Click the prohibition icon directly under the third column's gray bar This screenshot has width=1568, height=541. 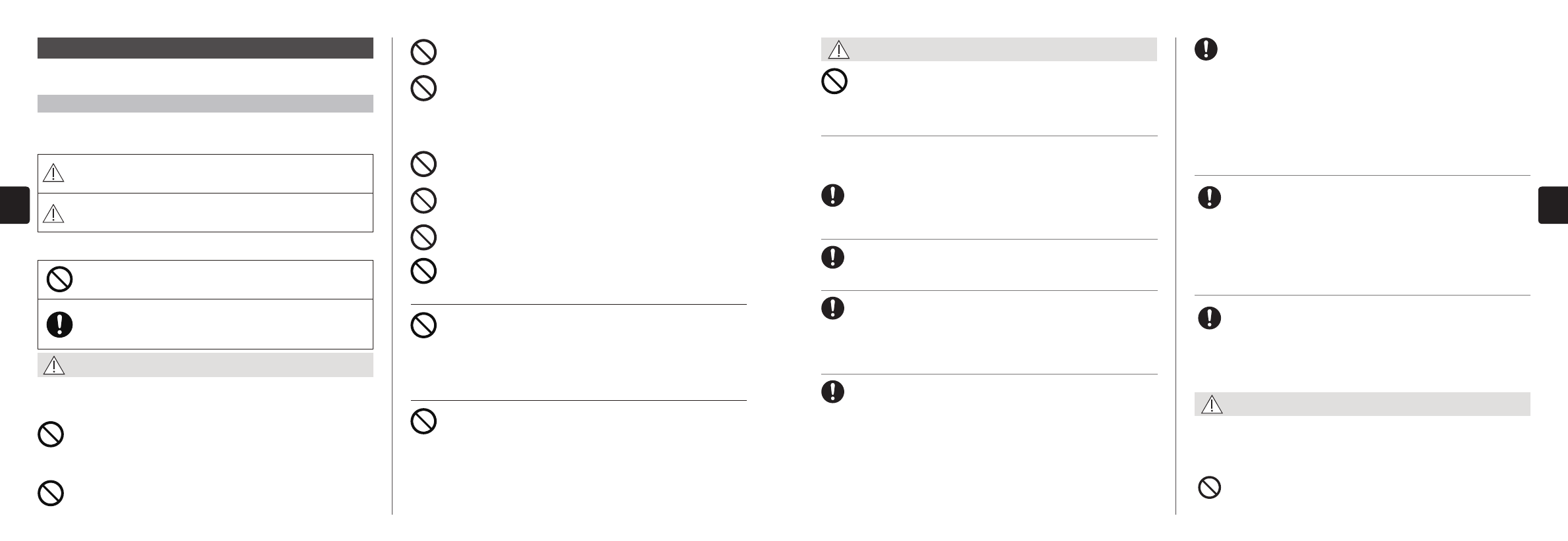834,82
